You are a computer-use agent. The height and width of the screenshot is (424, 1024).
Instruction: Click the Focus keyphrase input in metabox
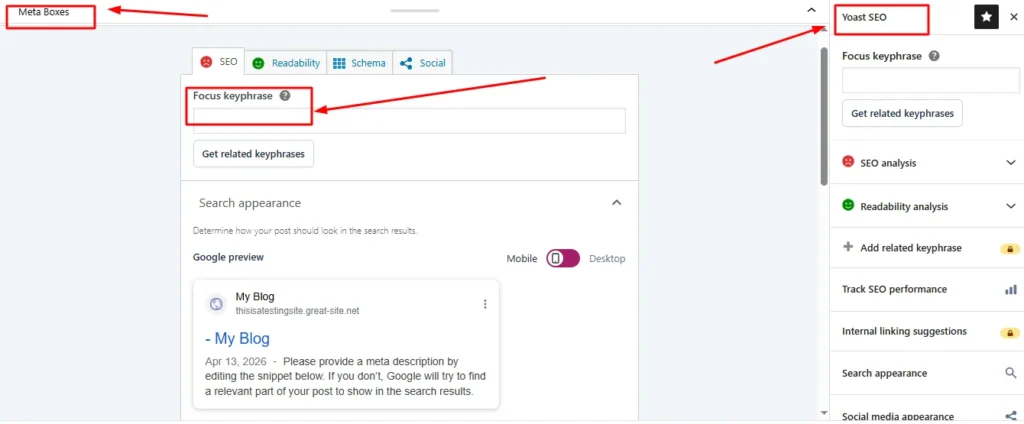[409, 121]
